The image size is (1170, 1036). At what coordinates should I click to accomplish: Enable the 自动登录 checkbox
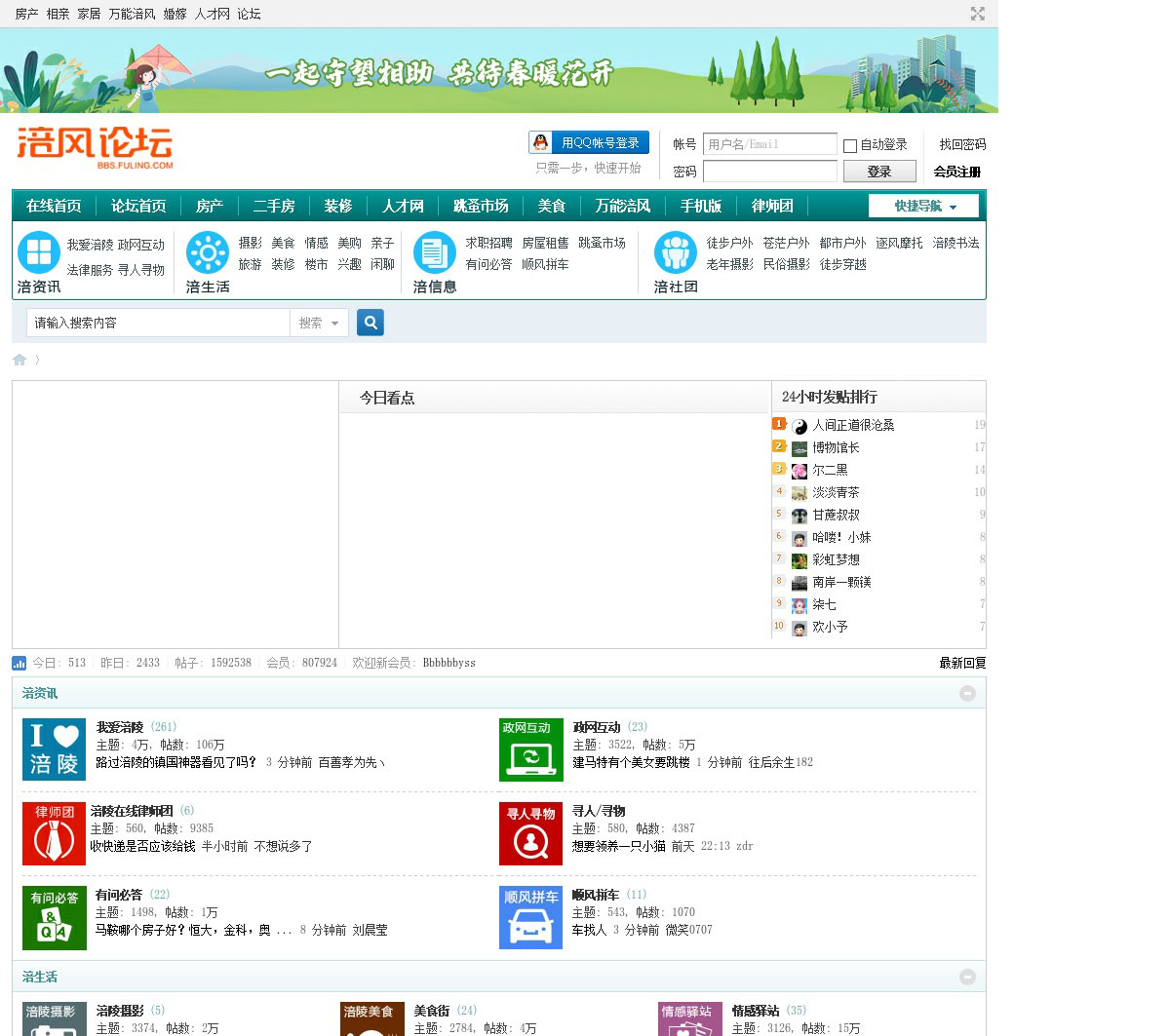point(850,145)
